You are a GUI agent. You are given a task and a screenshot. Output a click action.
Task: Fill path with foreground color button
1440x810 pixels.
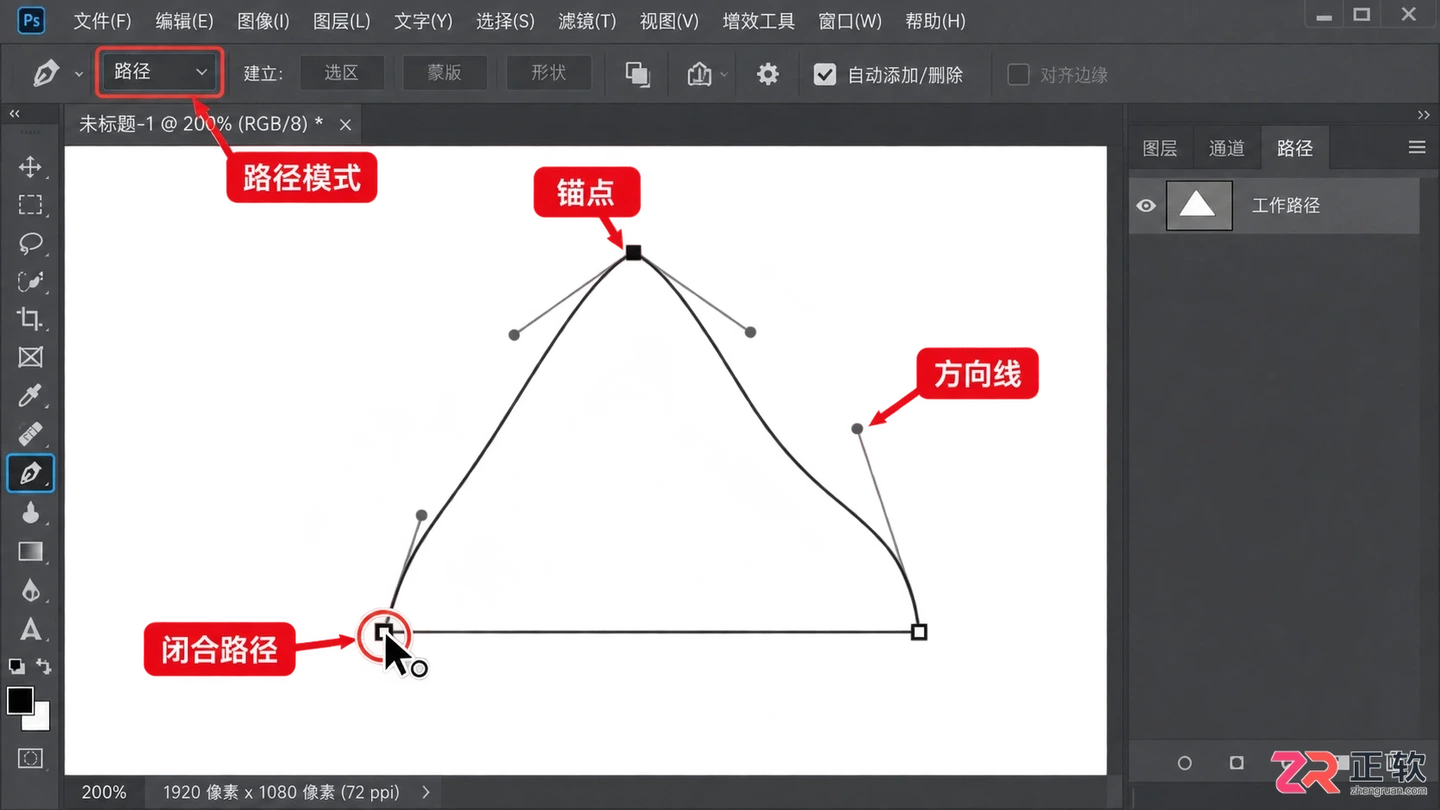pyautogui.click(x=1185, y=763)
